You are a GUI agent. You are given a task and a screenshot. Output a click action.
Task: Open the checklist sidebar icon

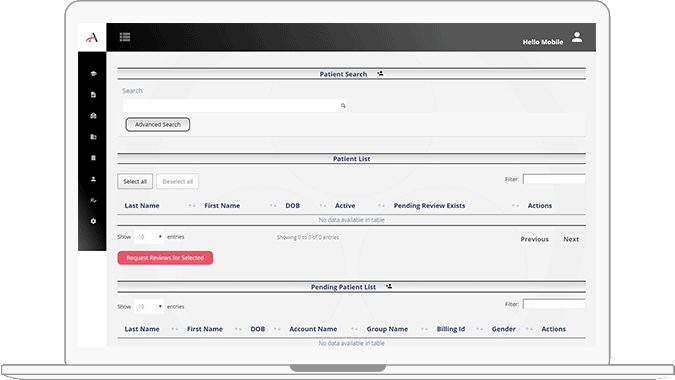(x=93, y=200)
